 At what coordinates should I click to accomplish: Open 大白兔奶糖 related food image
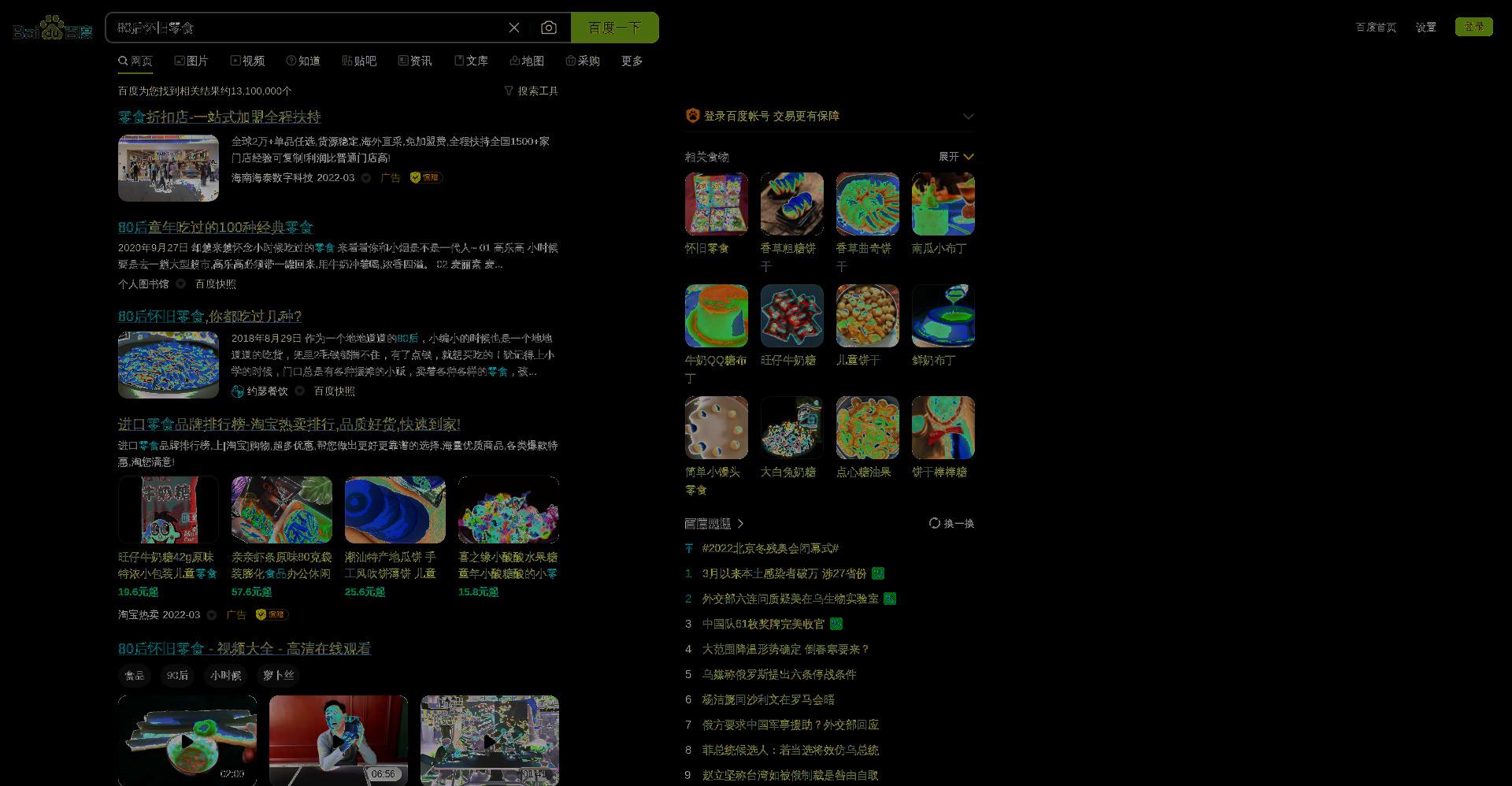tap(792, 428)
